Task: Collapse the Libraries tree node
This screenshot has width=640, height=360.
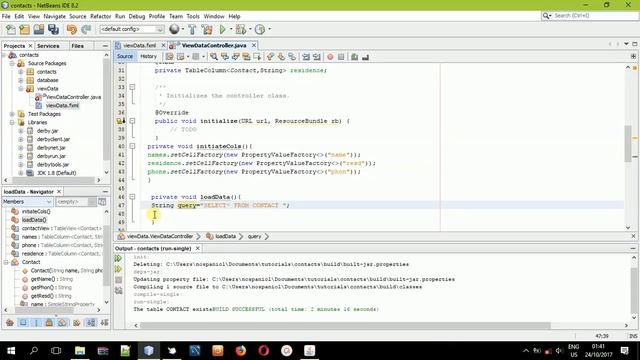Action: pos(12,122)
